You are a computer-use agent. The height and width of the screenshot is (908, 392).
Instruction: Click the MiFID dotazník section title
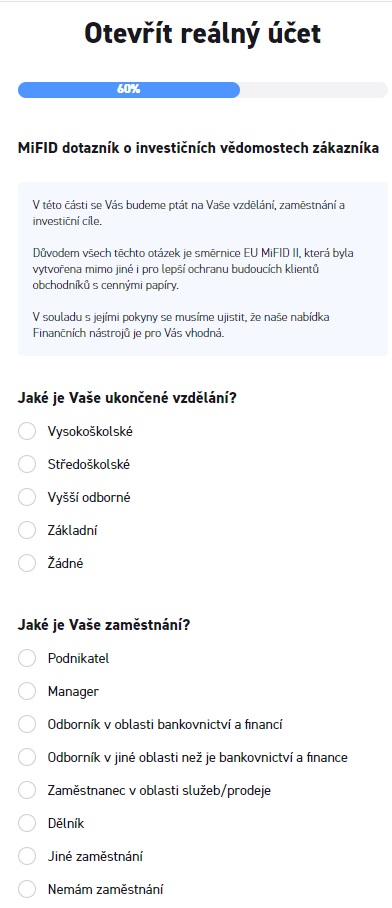point(199,148)
